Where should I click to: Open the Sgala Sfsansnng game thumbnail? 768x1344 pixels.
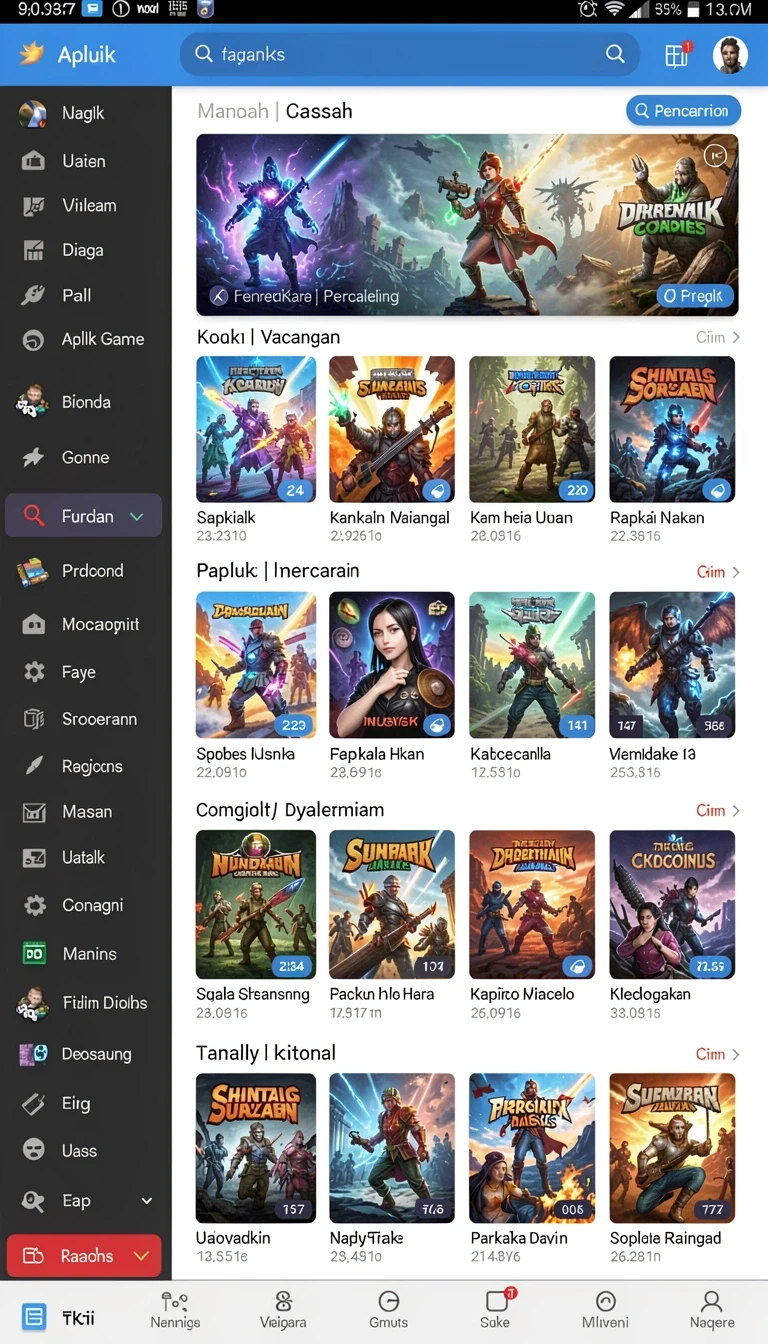(x=256, y=904)
